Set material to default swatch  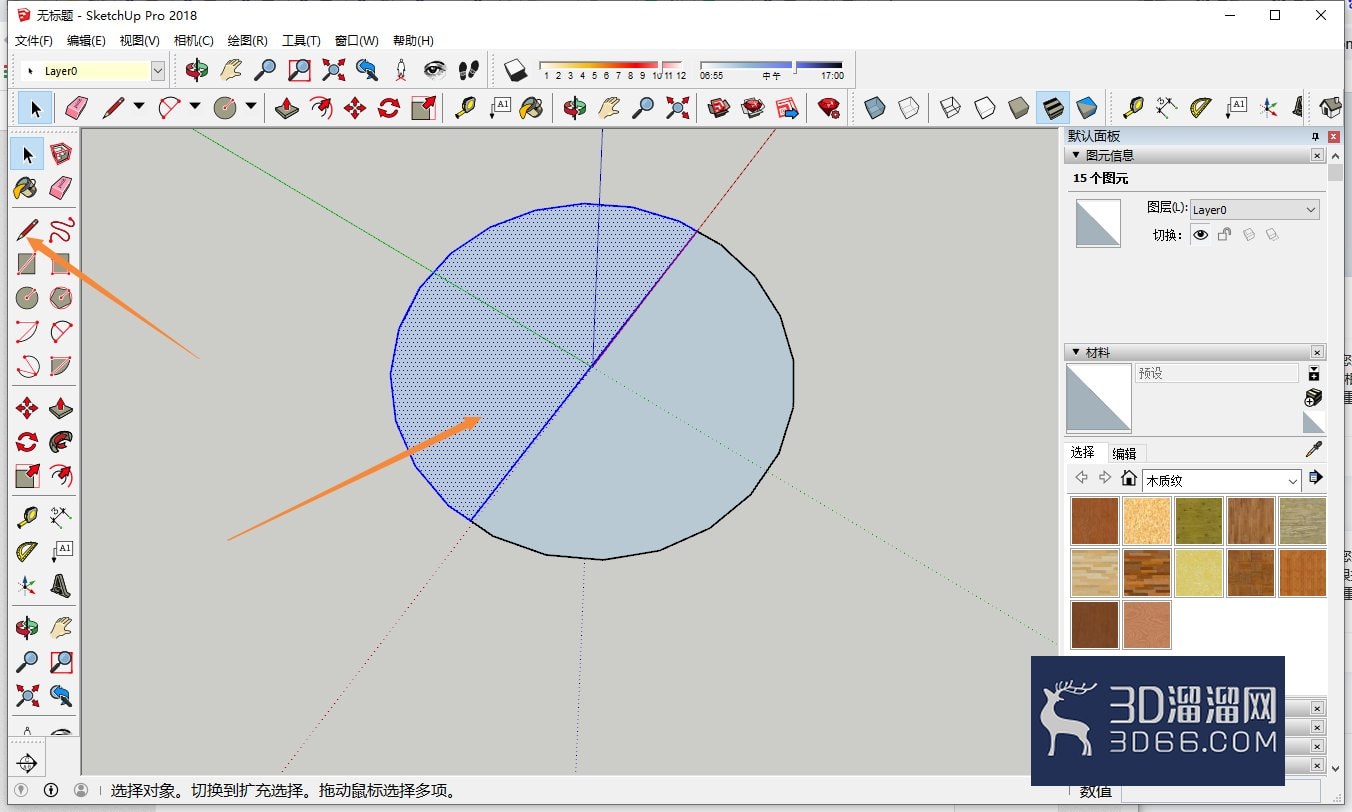pos(1314,422)
